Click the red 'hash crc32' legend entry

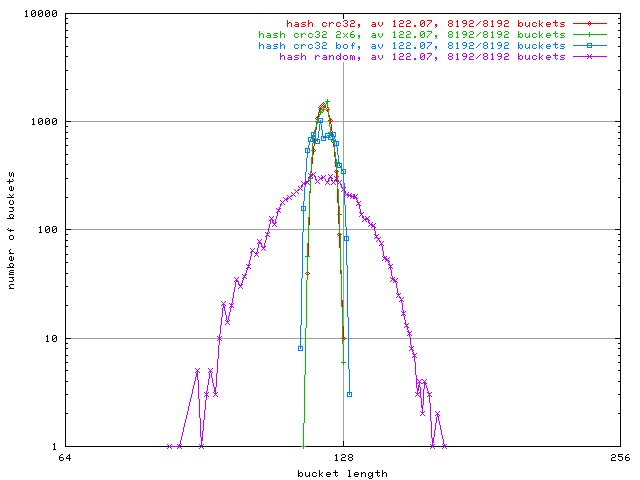[426, 24]
